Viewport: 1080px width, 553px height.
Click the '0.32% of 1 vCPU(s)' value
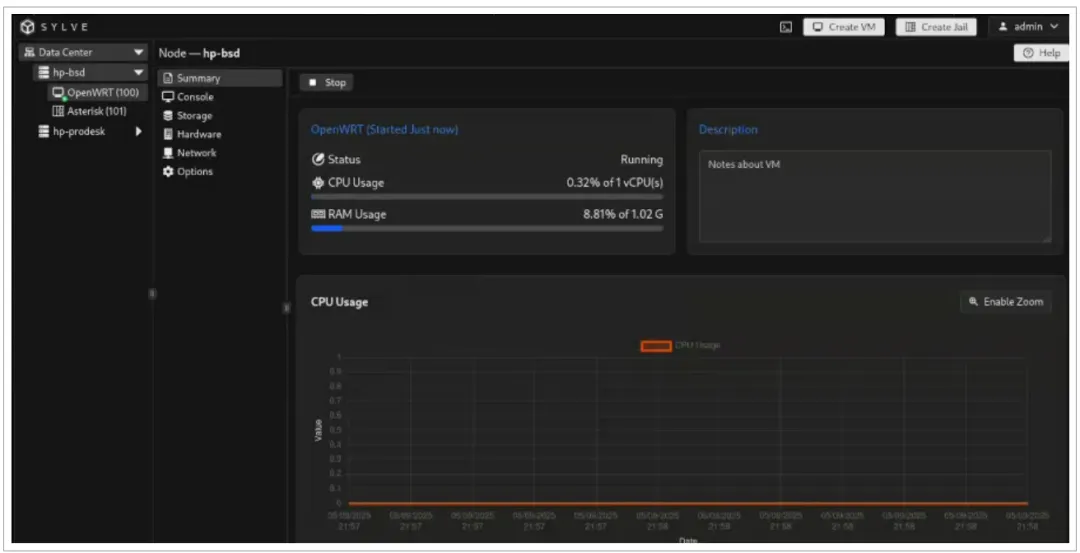(614, 183)
